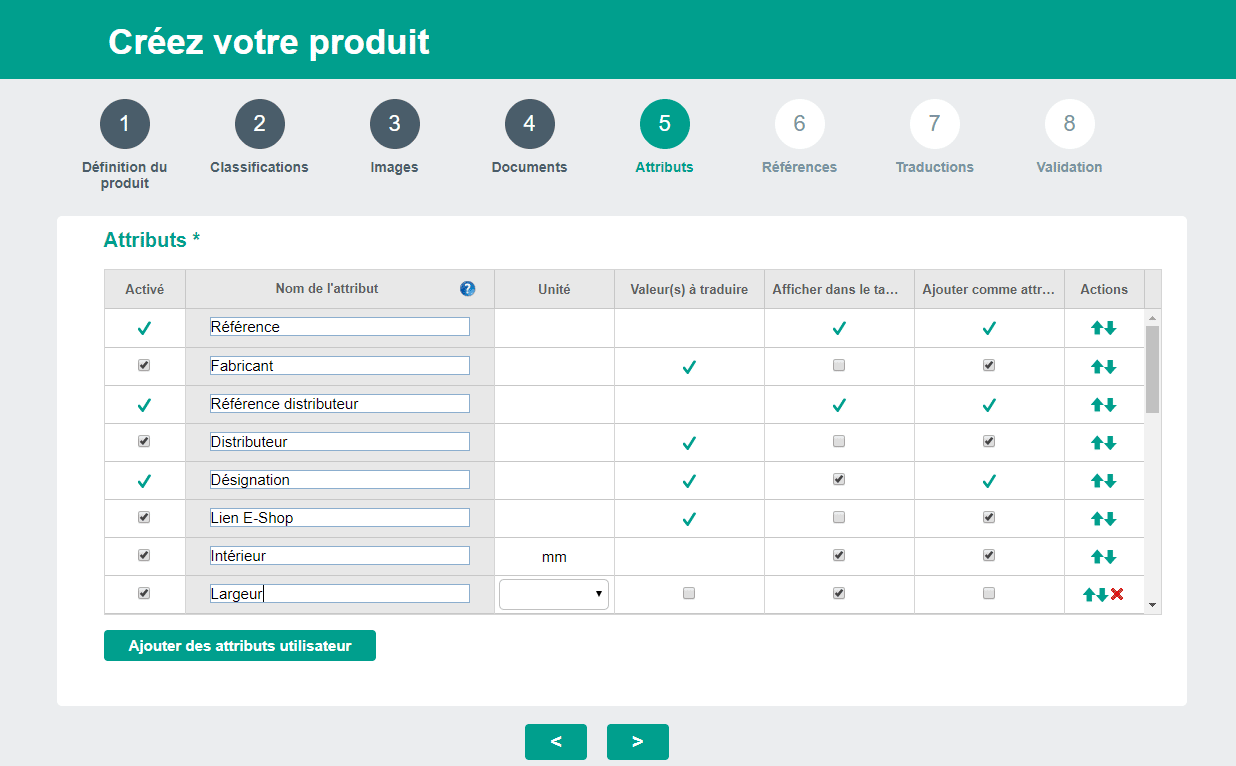Click the Intérieur attribute name field
Image resolution: width=1236 pixels, height=766 pixels.
click(x=339, y=555)
